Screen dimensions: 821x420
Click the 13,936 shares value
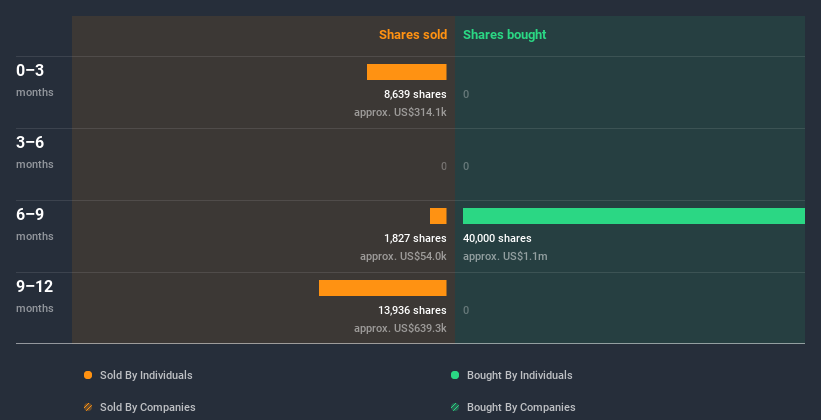[413, 310]
